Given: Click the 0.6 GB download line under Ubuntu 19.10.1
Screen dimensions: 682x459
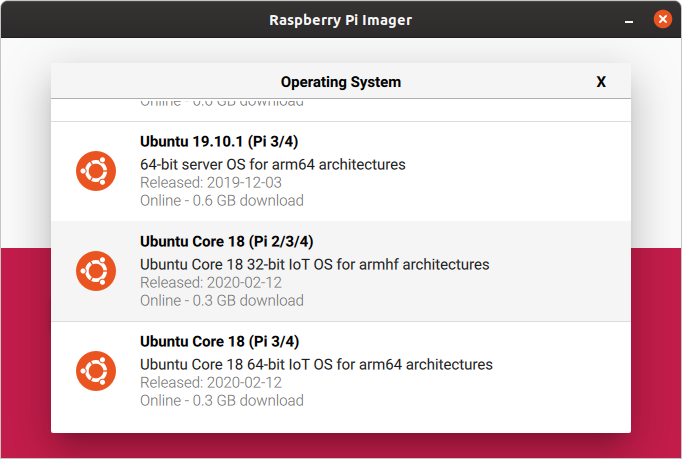Looking at the screenshot, I should pyautogui.click(x=221, y=200).
